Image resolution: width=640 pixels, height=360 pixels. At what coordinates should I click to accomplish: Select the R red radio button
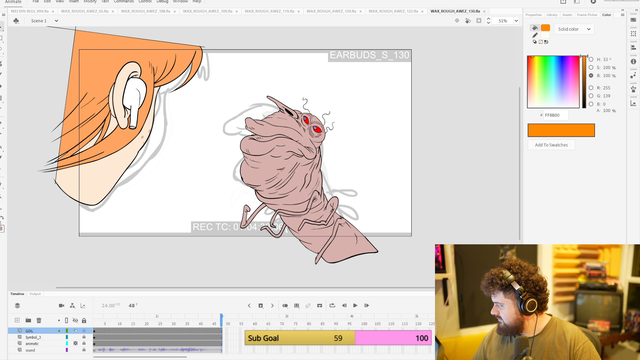(x=591, y=88)
